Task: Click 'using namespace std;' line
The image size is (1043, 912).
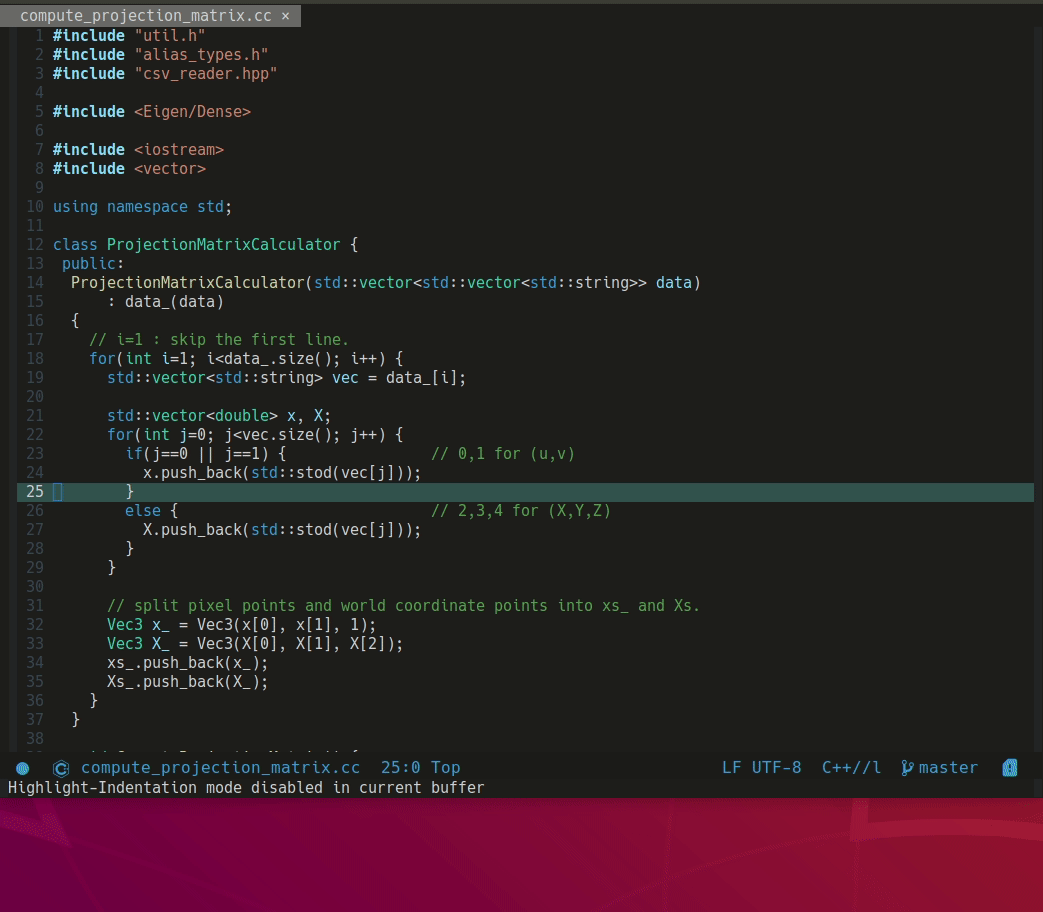Action: (142, 207)
